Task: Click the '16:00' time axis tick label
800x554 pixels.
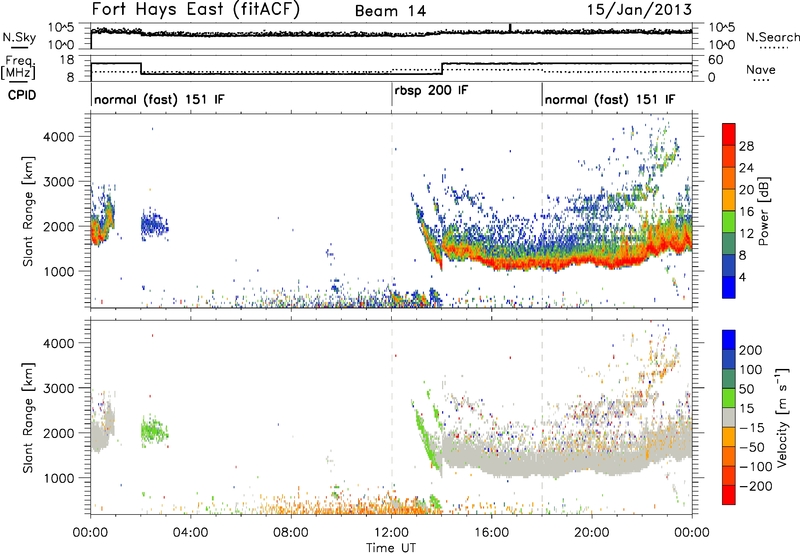Action: [x=492, y=533]
